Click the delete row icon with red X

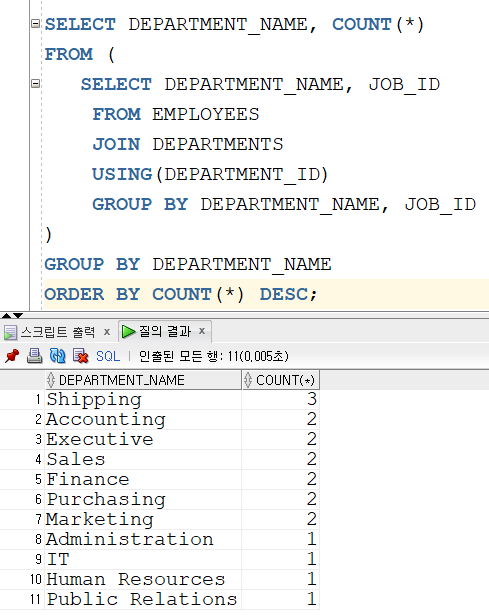(x=81, y=356)
